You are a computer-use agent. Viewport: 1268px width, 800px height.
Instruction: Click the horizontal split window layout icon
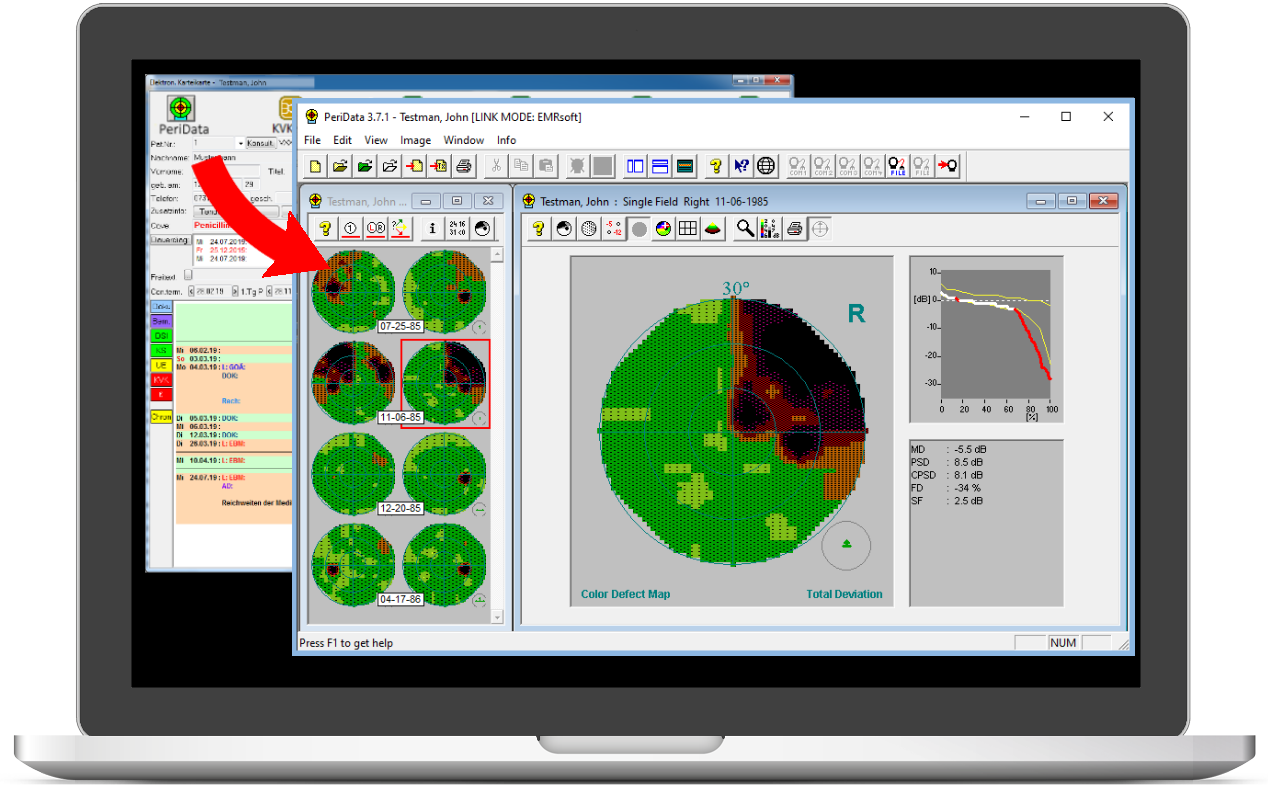coord(660,166)
